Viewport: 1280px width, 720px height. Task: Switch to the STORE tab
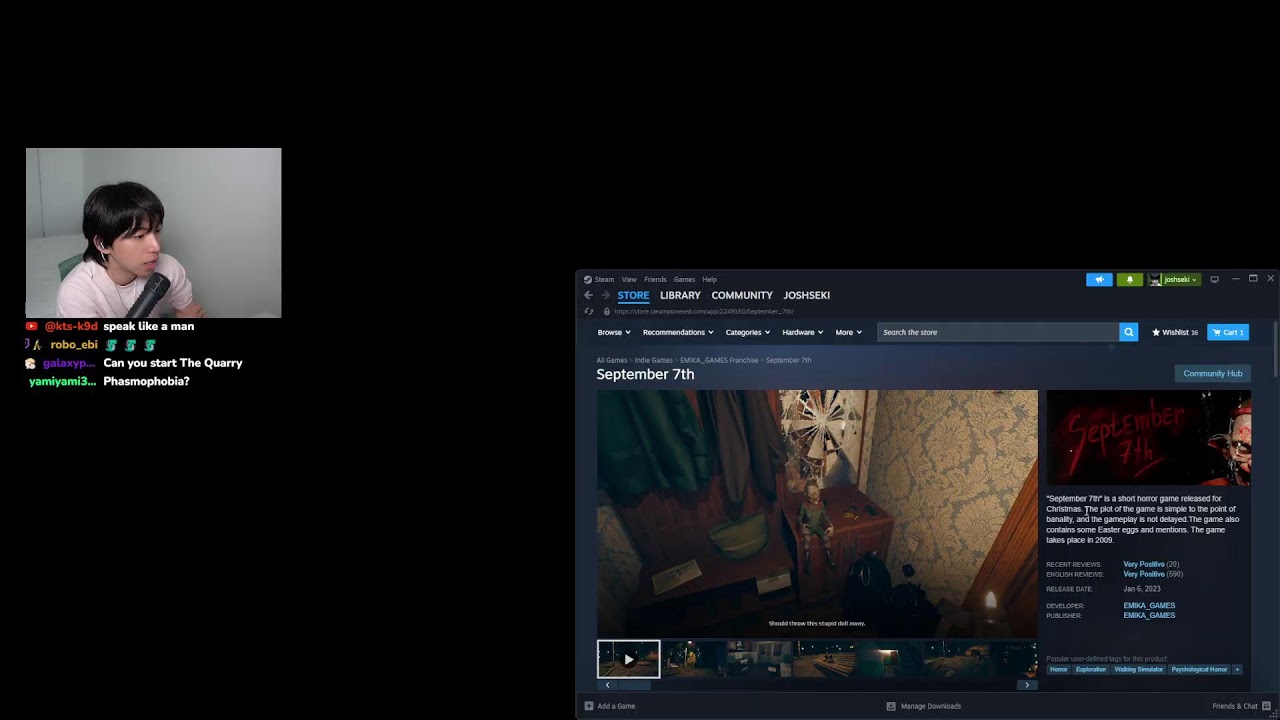pyautogui.click(x=633, y=295)
